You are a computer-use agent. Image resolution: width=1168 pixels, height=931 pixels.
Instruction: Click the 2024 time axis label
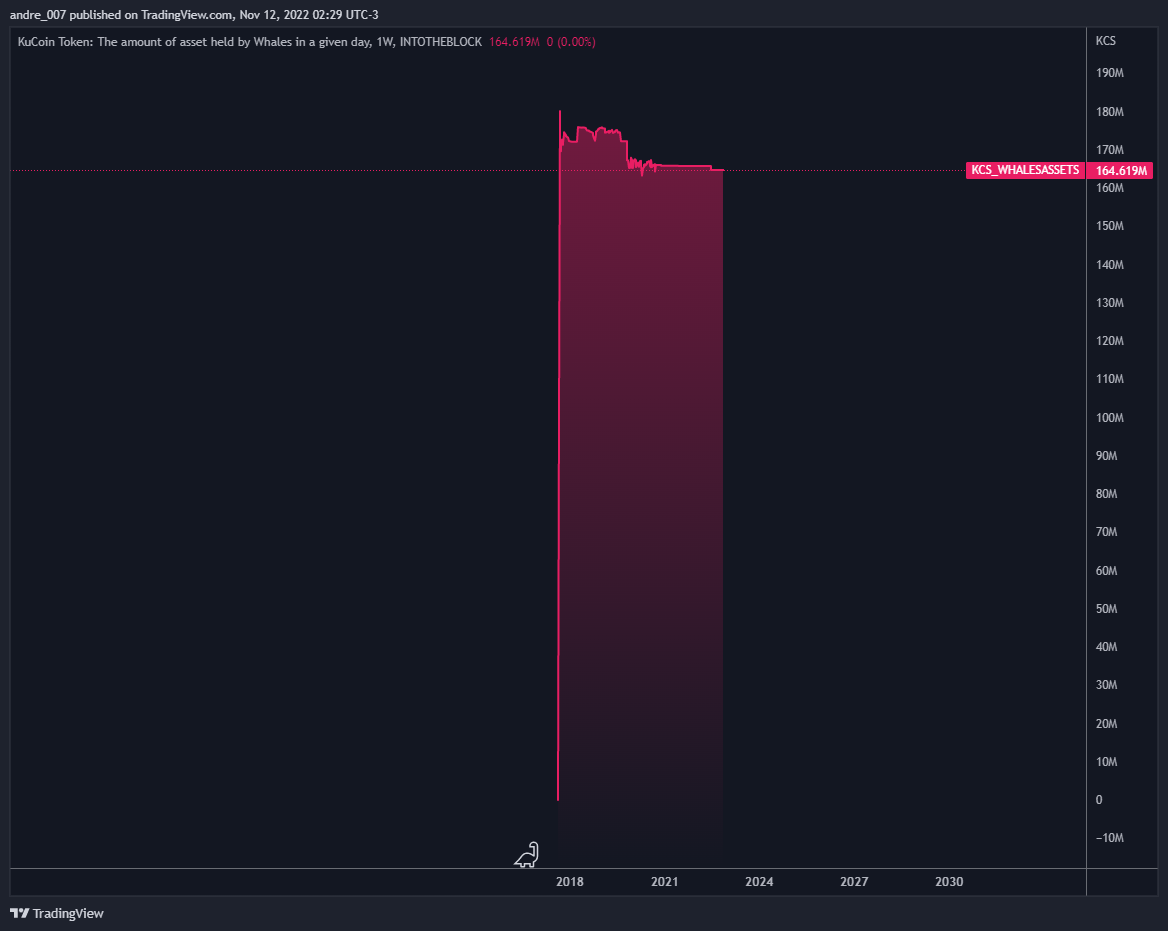759,881
